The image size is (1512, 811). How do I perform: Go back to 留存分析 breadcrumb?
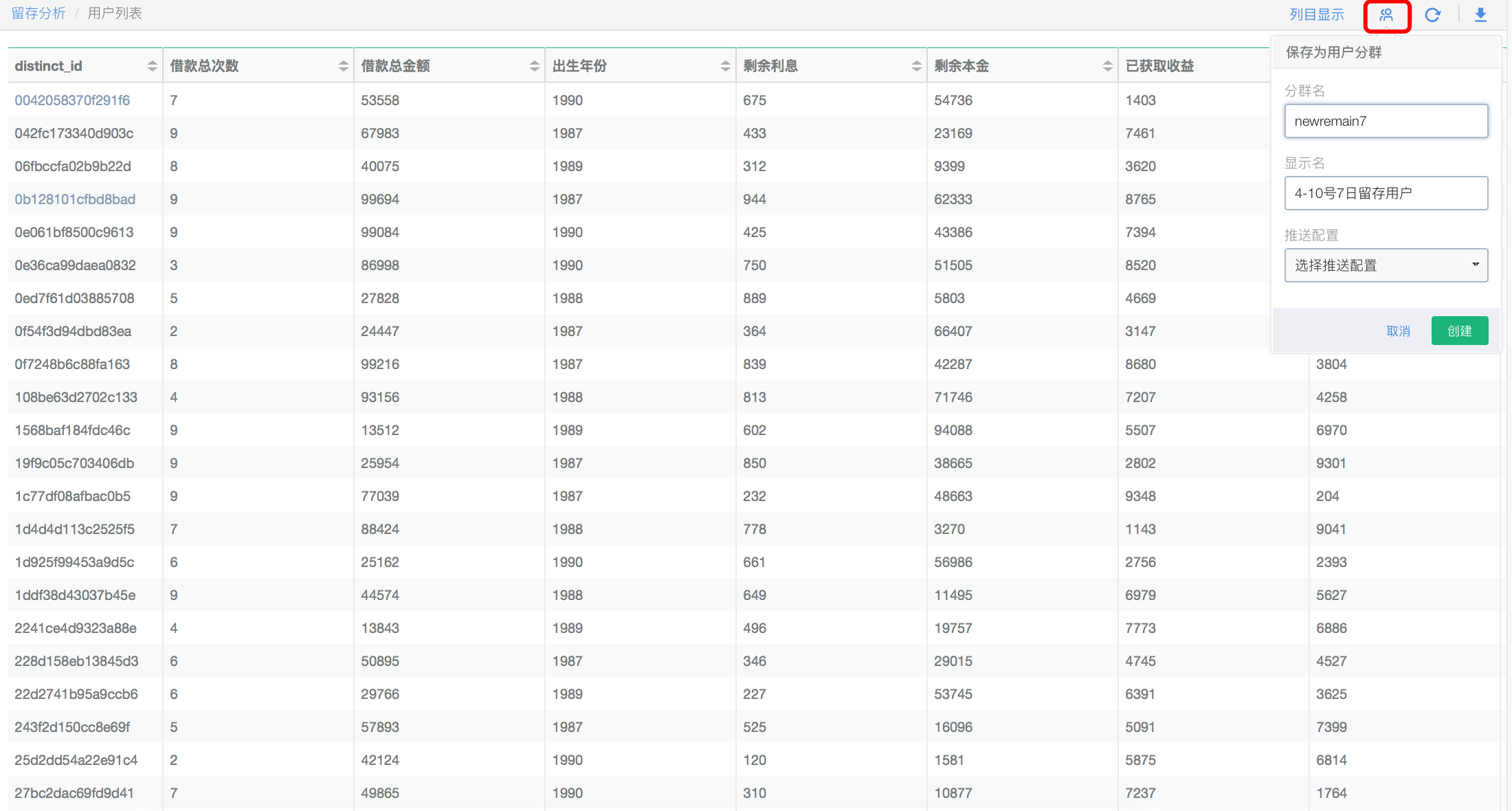click(x=38, y=13)
